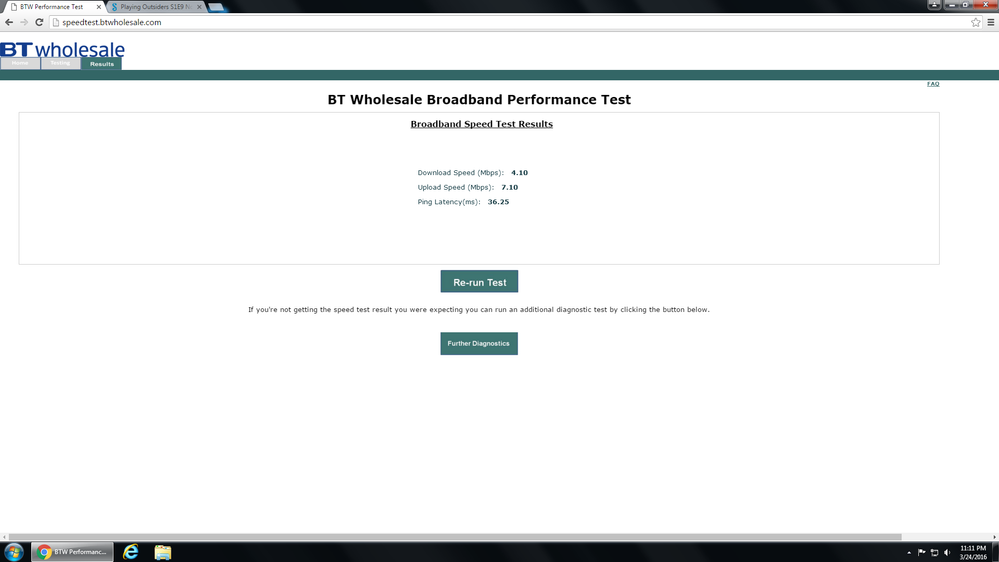
Task: Click the Upload Speed (Mbps) label
Action: 456,187
